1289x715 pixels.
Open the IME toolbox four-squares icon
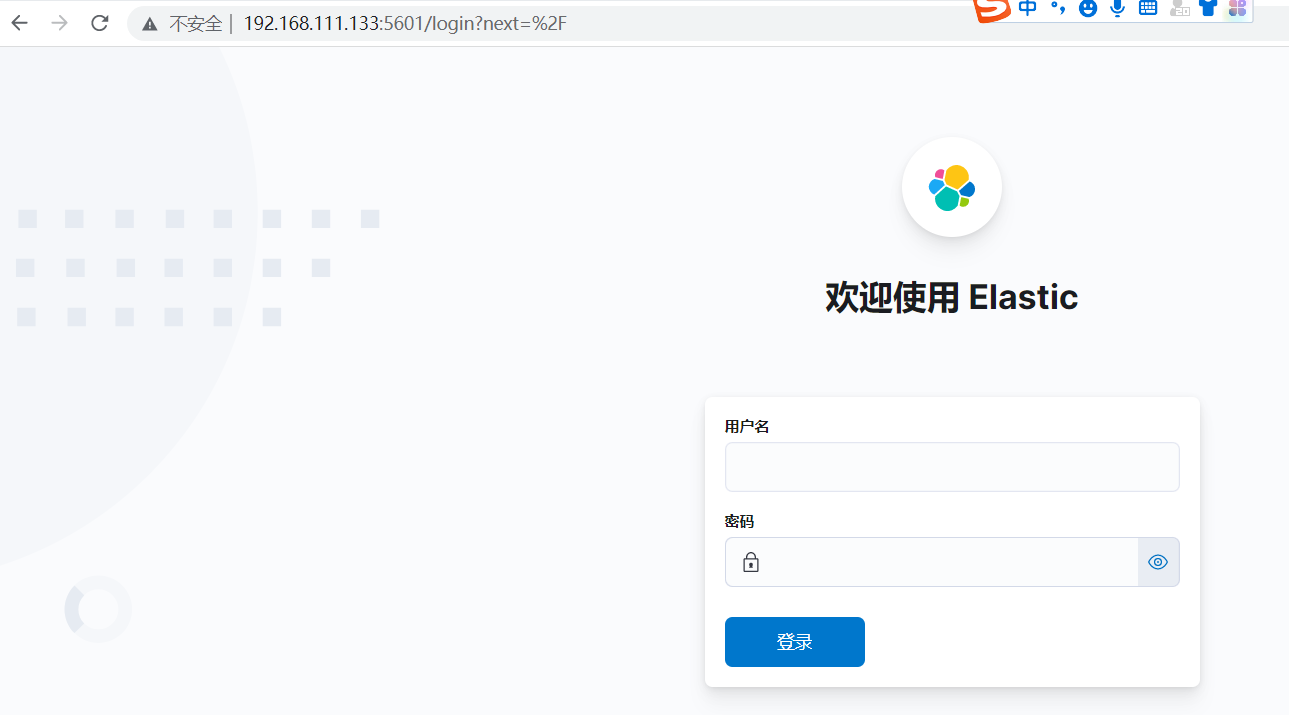tap(1237, 9)
